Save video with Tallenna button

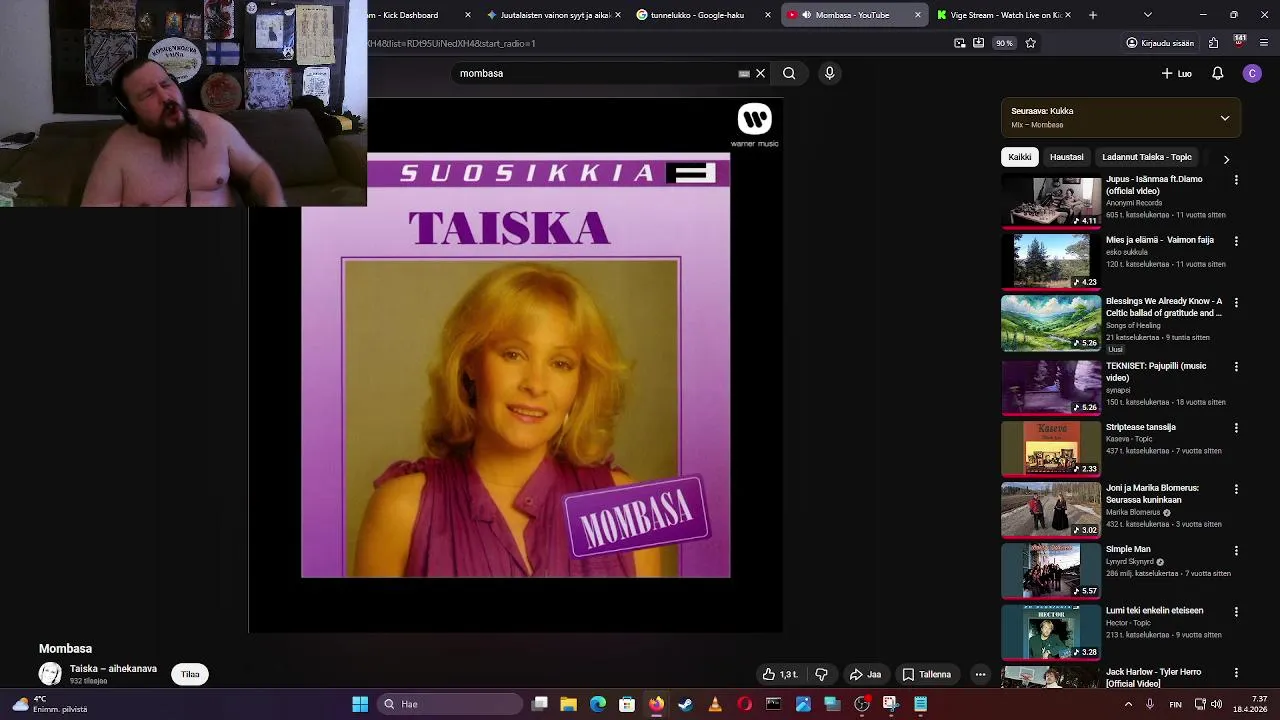927,674
